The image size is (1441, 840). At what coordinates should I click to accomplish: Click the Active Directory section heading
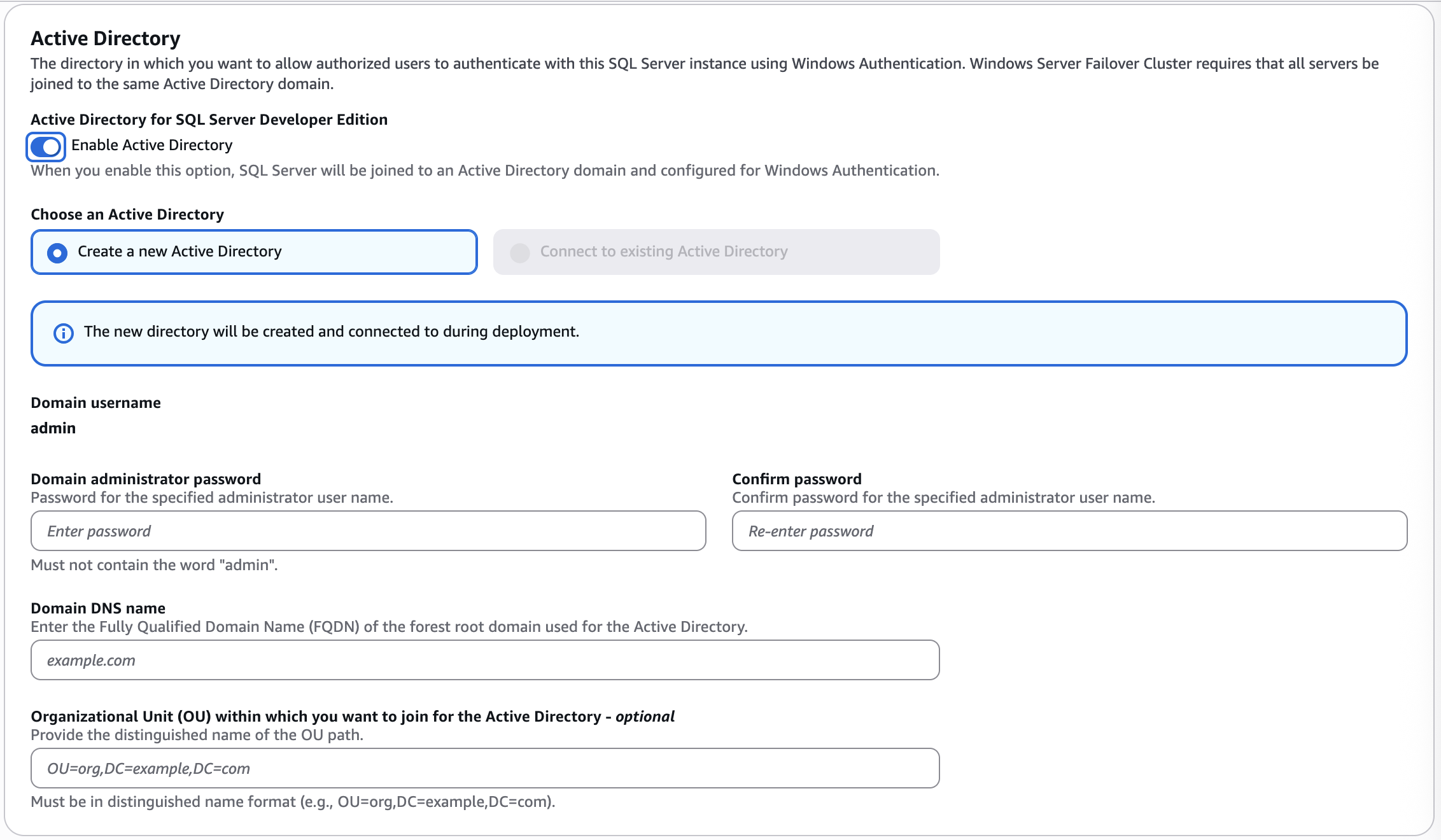[105, 38]
